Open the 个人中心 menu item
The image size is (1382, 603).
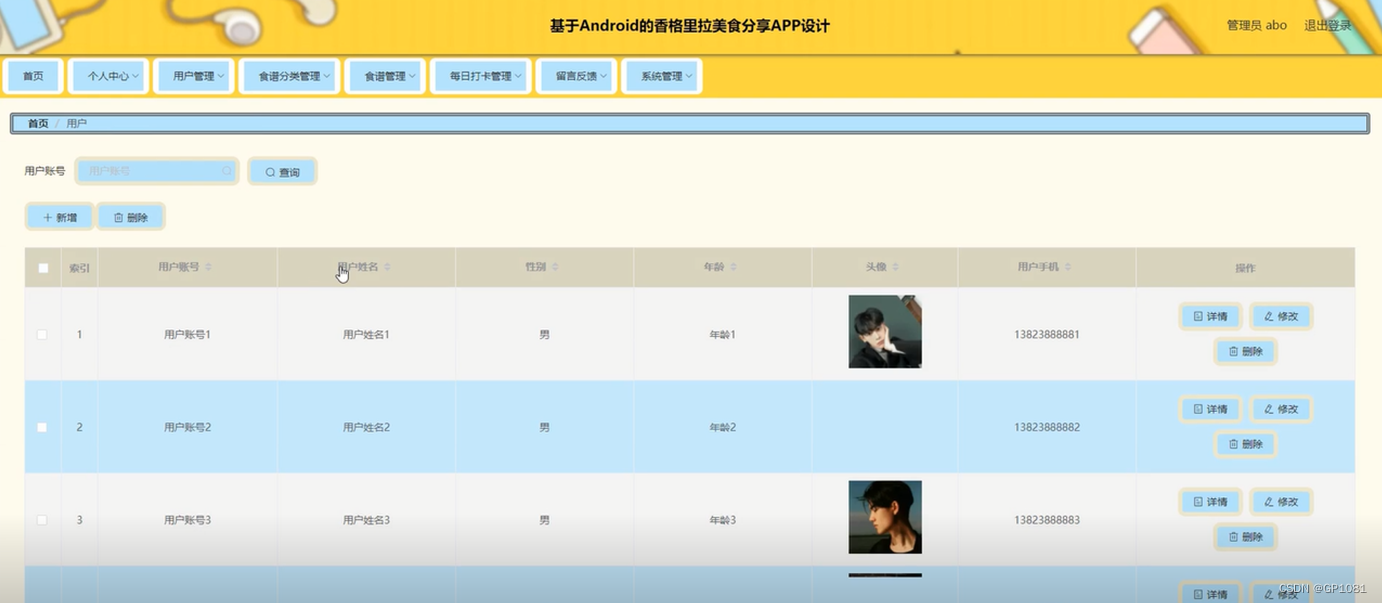(x=108, y=75)
